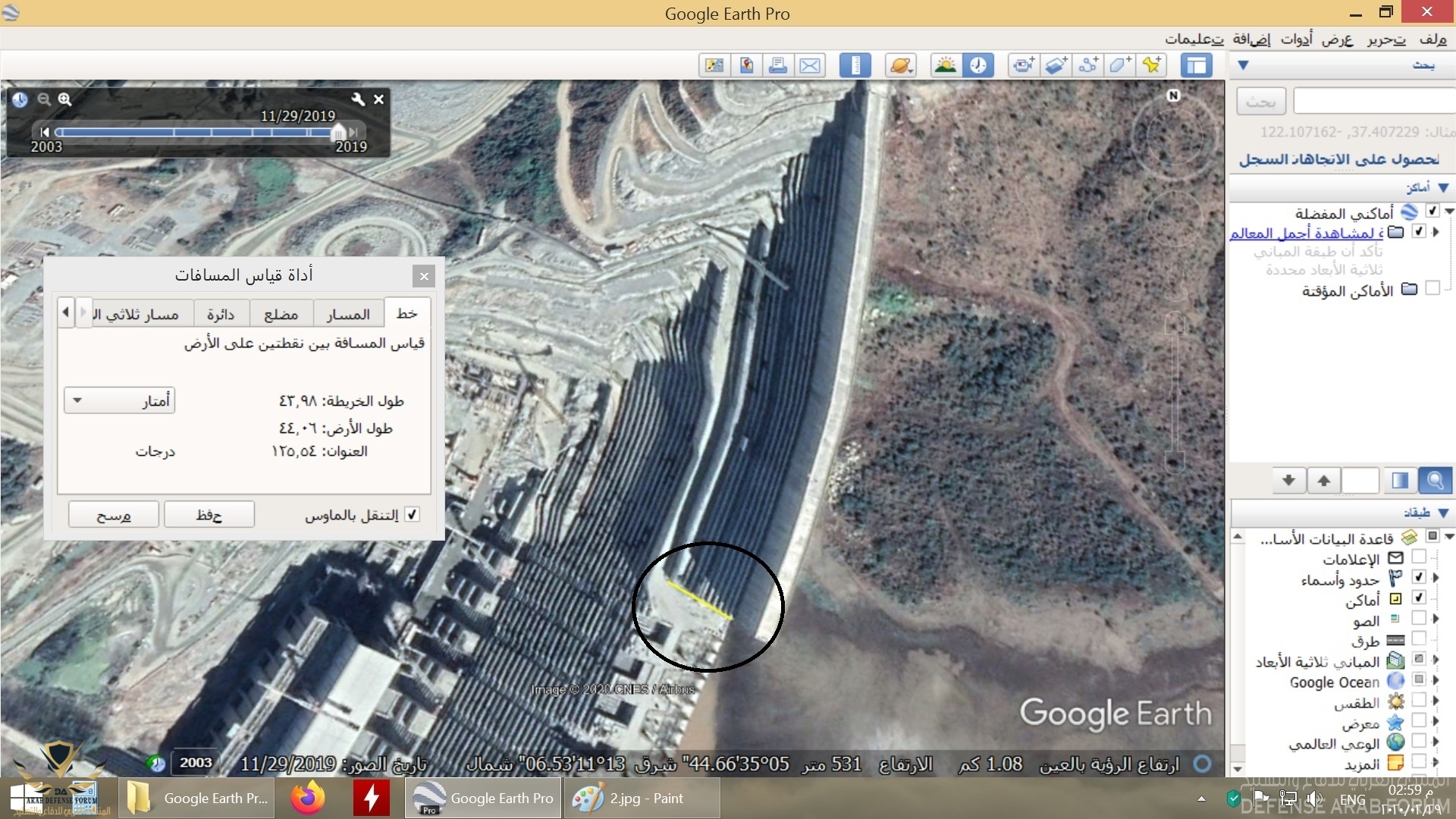Close the historical imagery time slider
Image resolution: width=1456 pixels, height=819 pixels.
[x=378, y=99]
